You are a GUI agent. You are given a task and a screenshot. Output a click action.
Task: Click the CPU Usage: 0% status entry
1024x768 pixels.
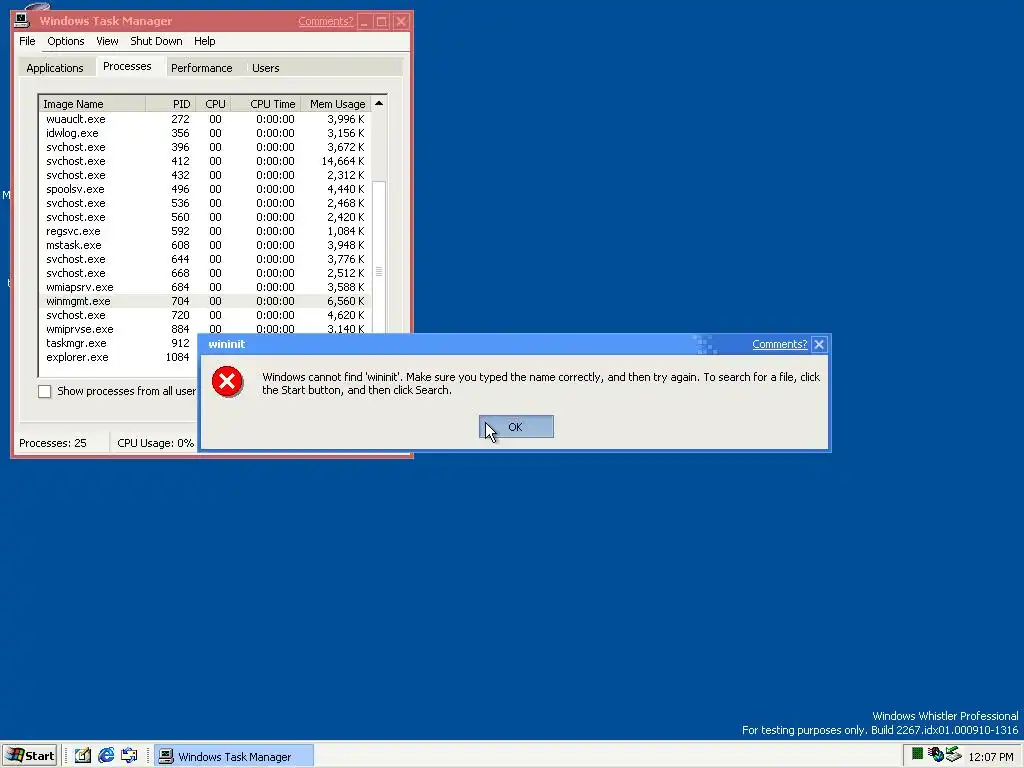155,443
